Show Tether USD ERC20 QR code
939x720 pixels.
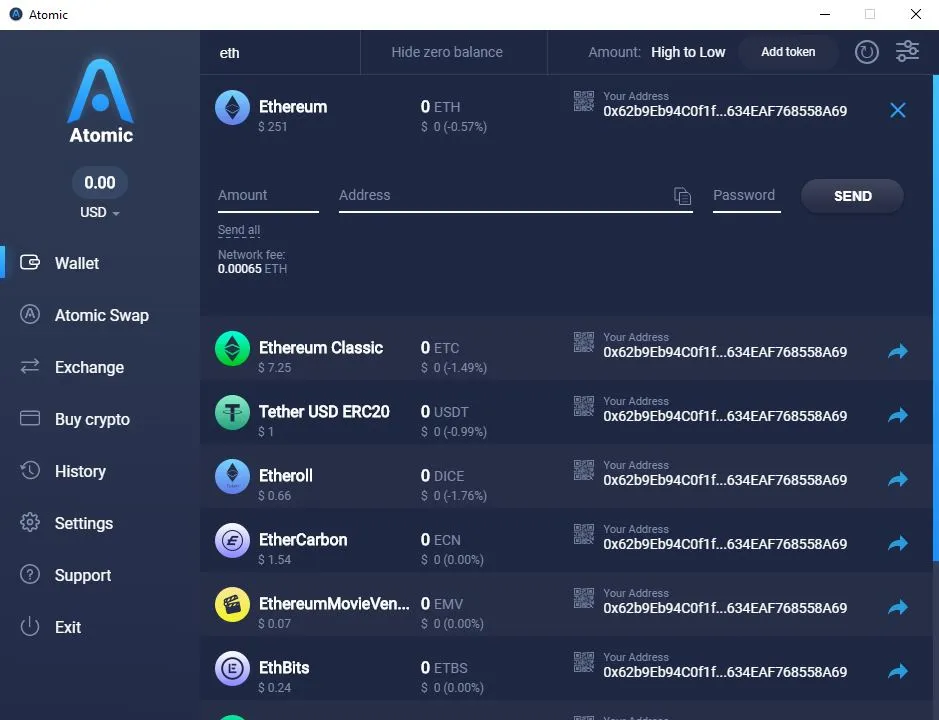click(584, 406)
